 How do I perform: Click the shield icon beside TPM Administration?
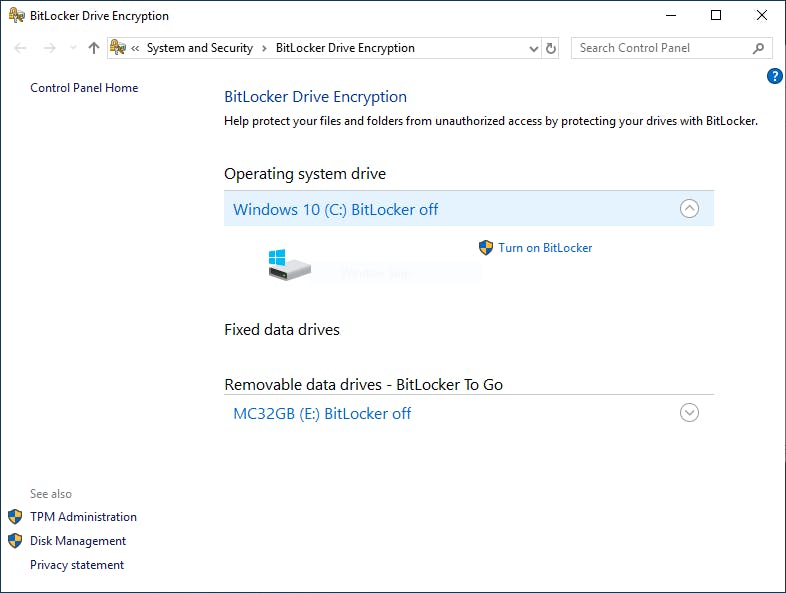coord(15,517)
